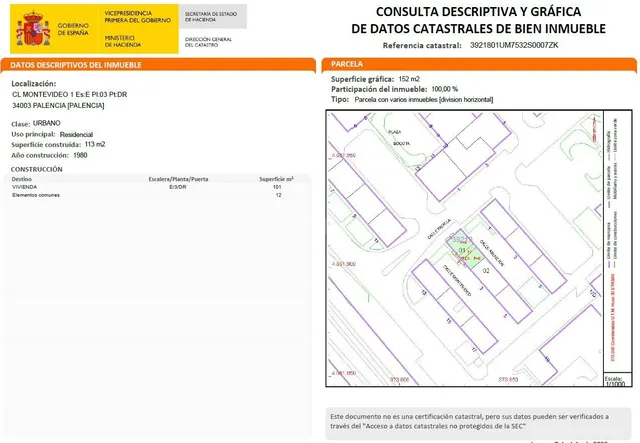Click the 'URBANO' value

point(47,123)
